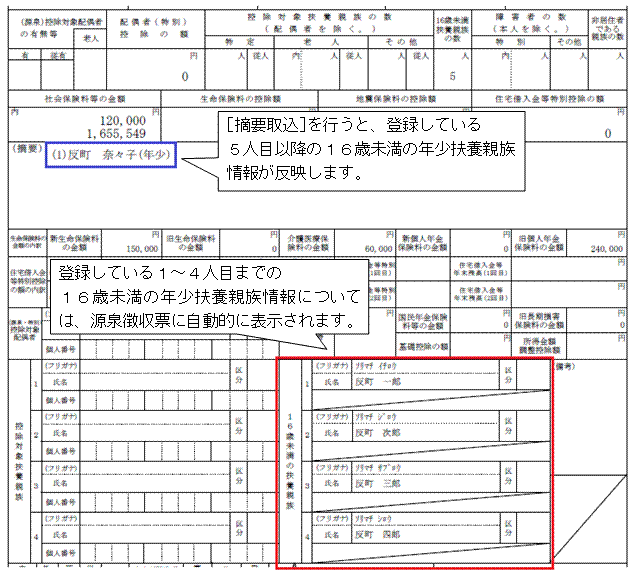643x575 pixels.
Task: Click the 国民年金保険料等の金額 label
Action: click(422, 322)
